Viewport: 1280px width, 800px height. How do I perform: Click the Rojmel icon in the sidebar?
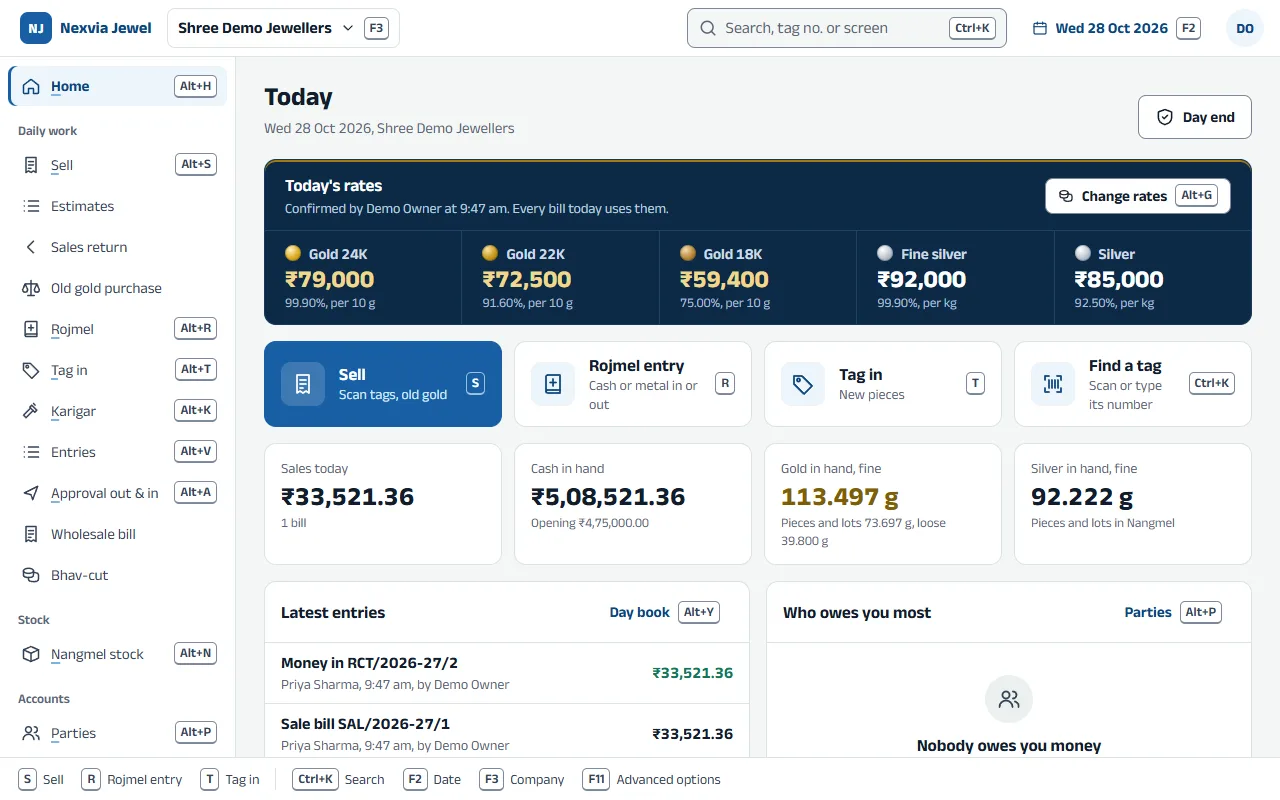(31, 329)
